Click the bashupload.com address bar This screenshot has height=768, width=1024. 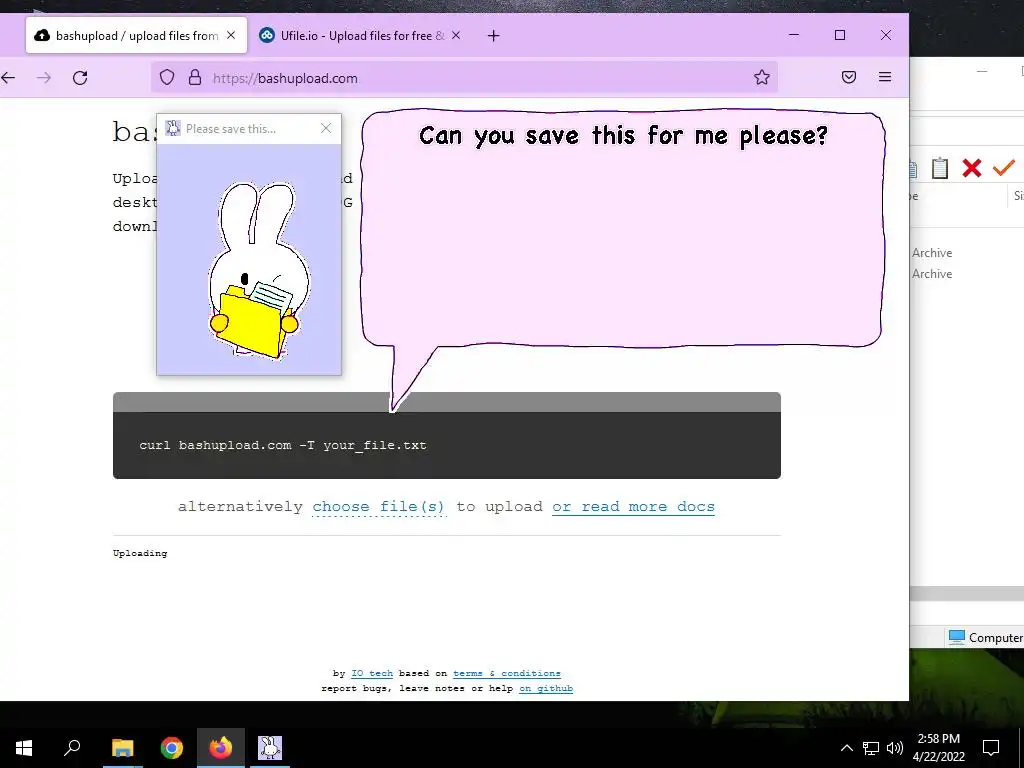[464, 78]
